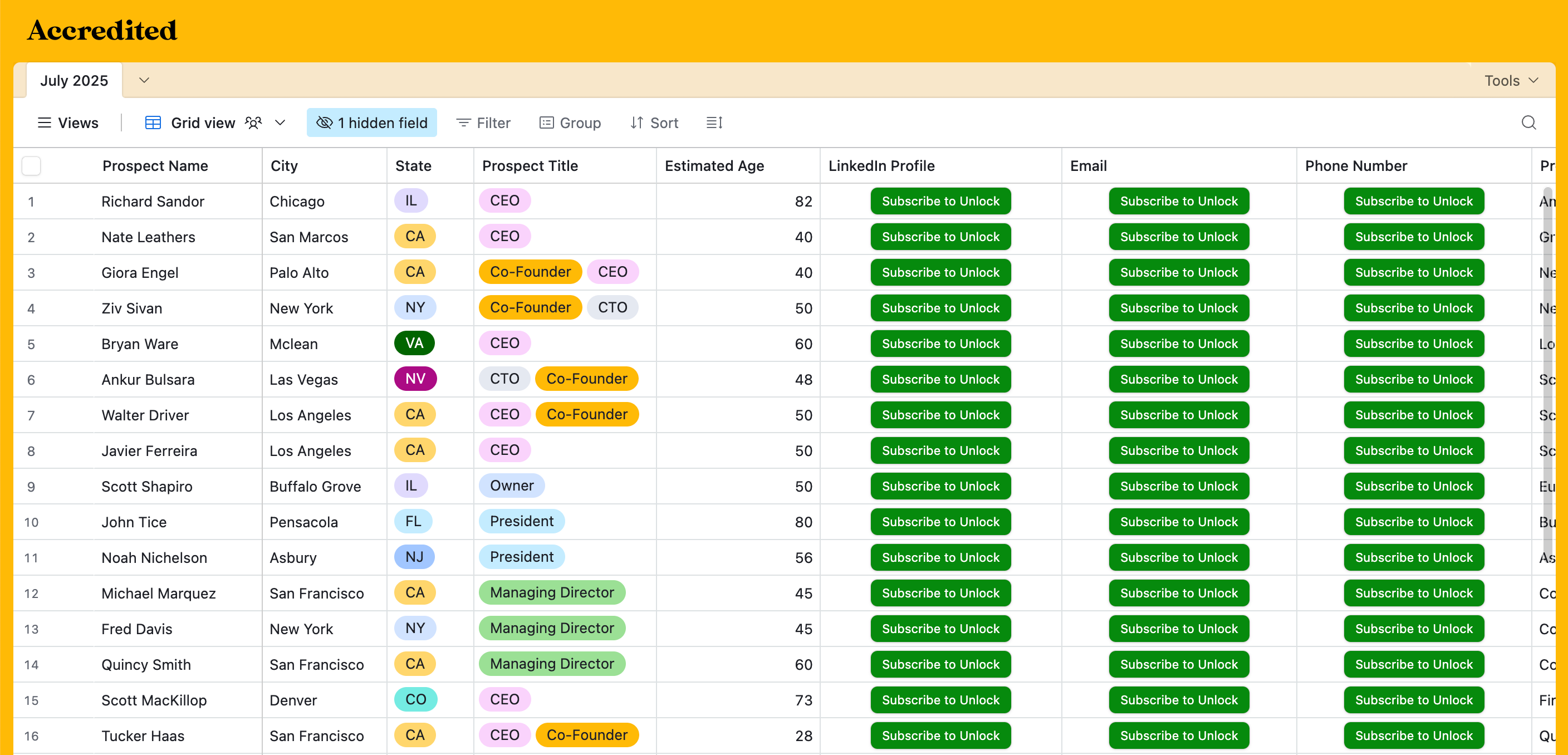Viewport: 1568px width, 755px height.
Task: Click Subscribe to Unlock for Richard Sandor's LinkedIn
Action: point(940,201)
